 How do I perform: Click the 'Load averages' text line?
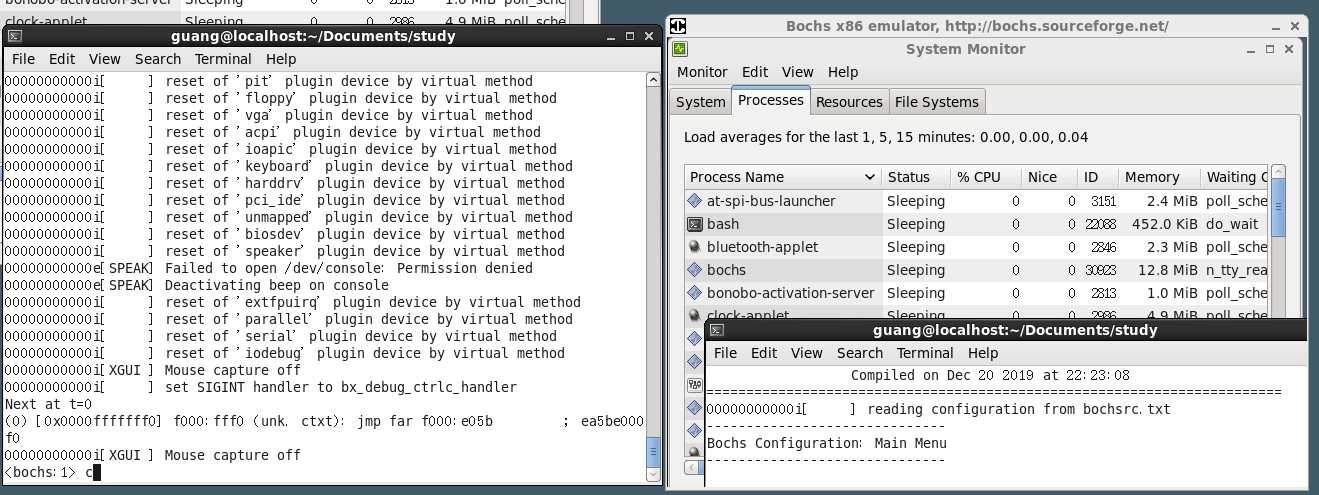(x=886, y=137)
